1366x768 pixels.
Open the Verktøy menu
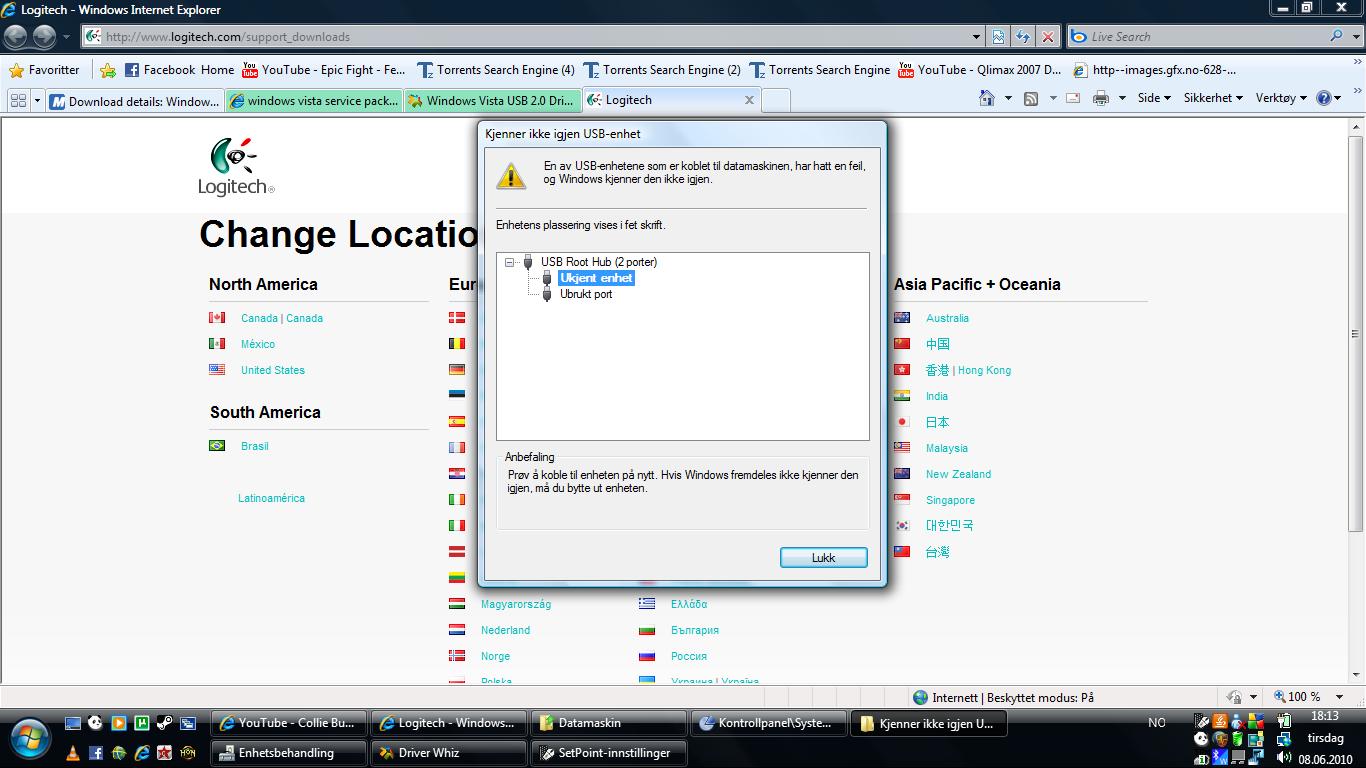pos(1281,98)
